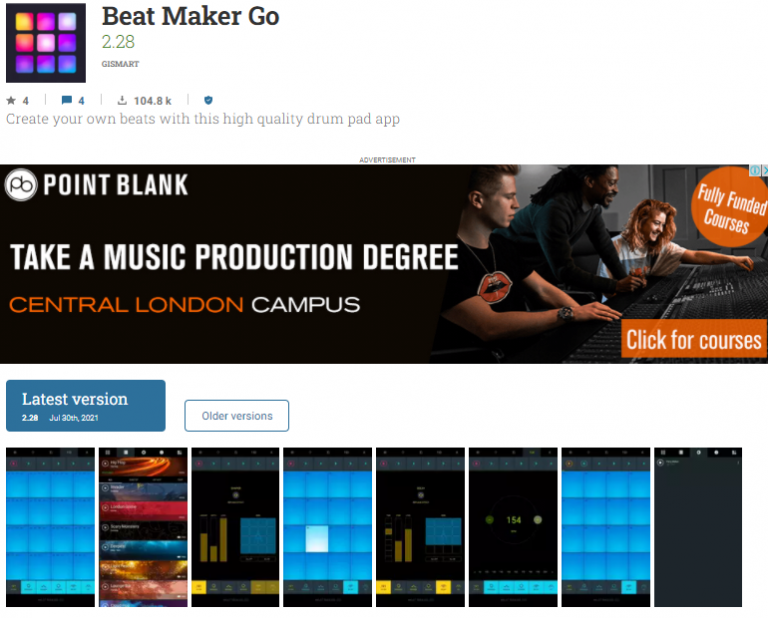
Task: Click the AdChoices info icon
Action: coord(755,170)
